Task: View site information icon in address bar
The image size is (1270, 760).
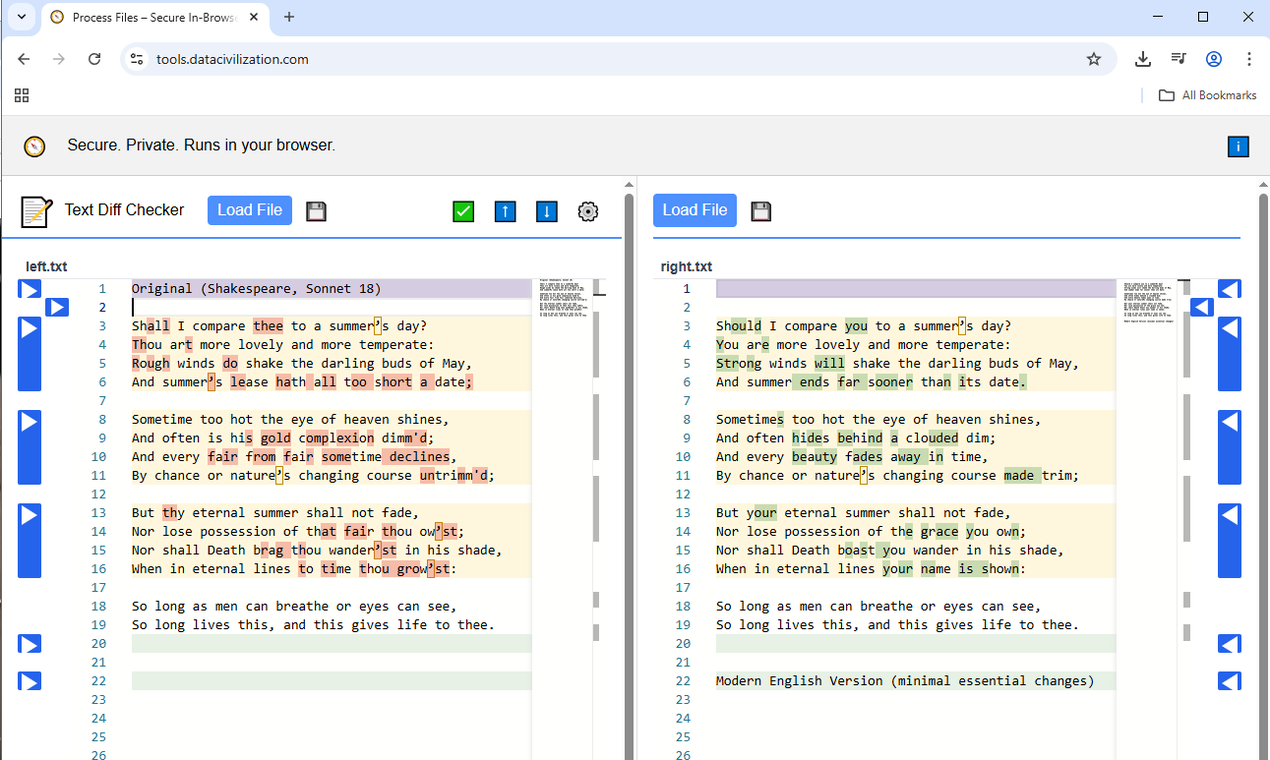Action: pos(137,59)
